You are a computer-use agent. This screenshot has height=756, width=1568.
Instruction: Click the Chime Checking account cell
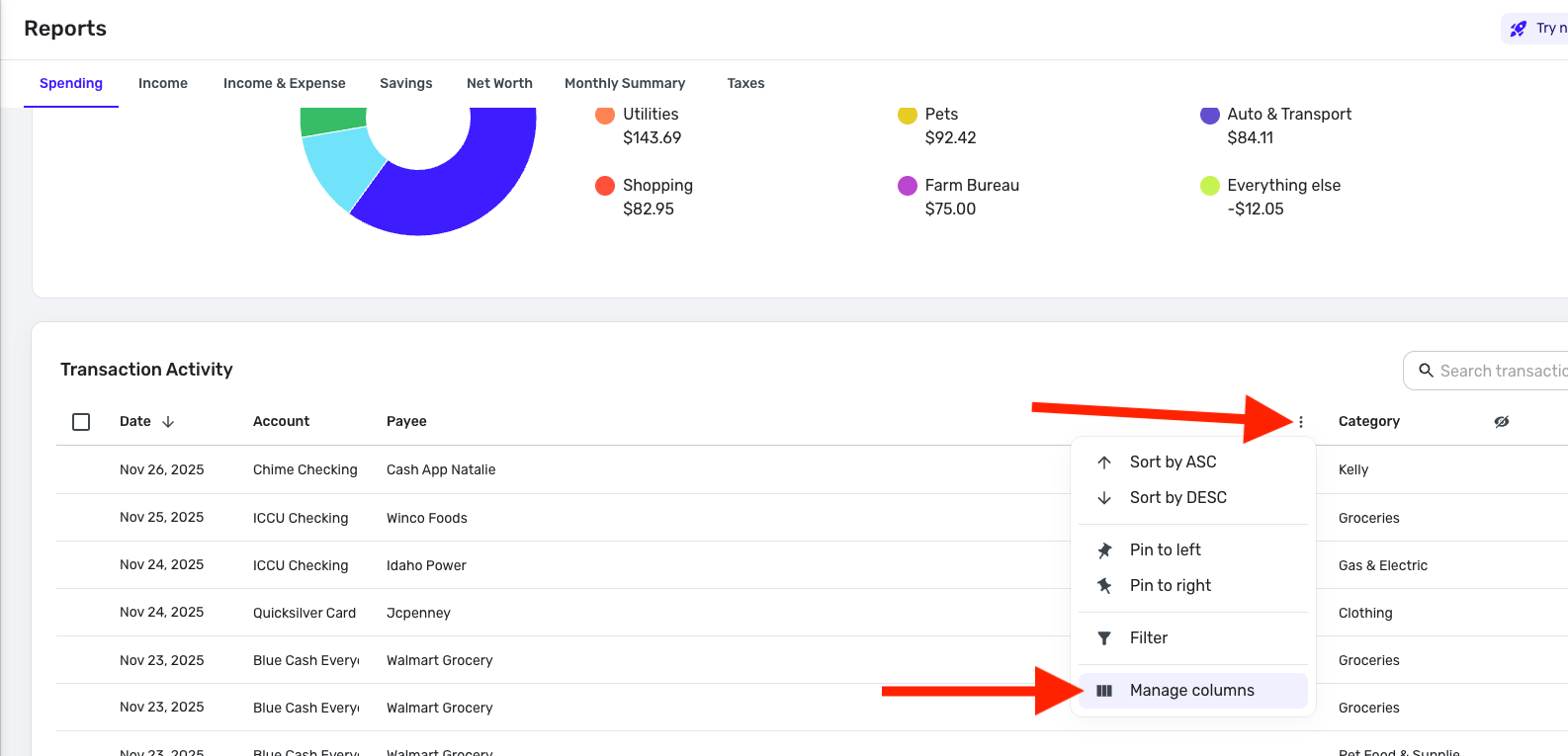(x=305, y=470)
